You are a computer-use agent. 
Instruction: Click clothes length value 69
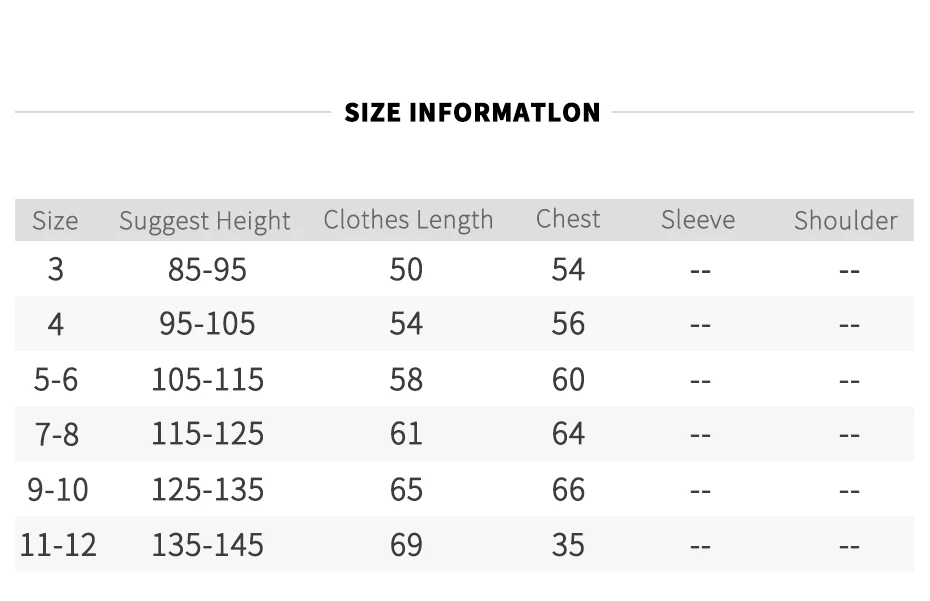pos(406,545)
